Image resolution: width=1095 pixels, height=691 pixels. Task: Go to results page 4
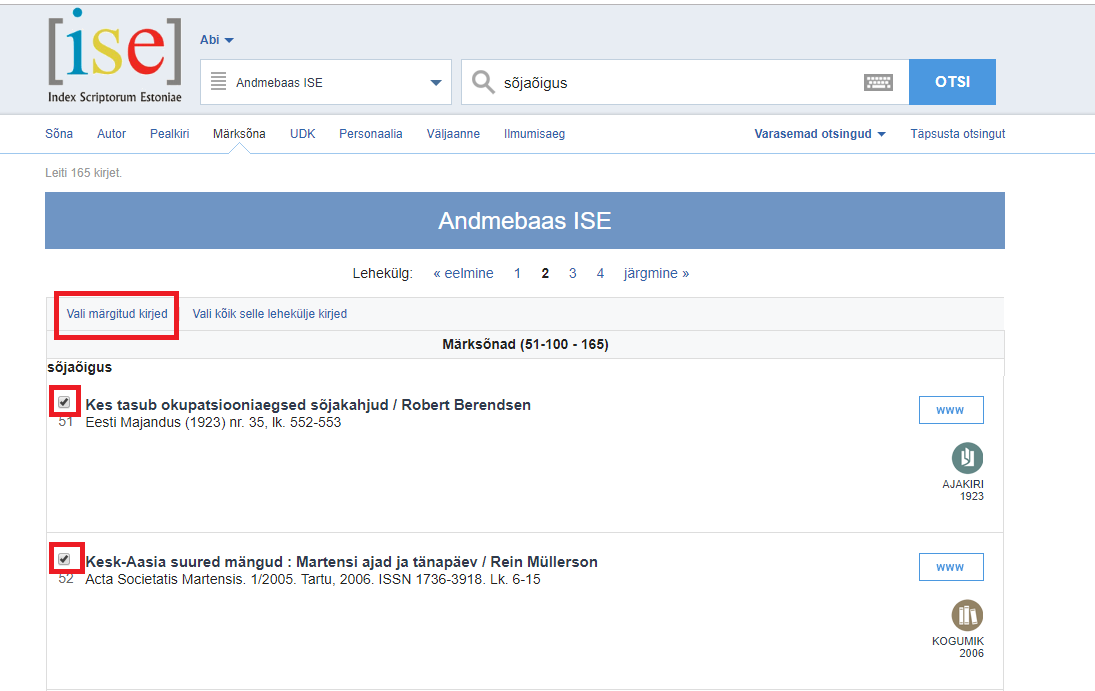[x=600, y=273]
